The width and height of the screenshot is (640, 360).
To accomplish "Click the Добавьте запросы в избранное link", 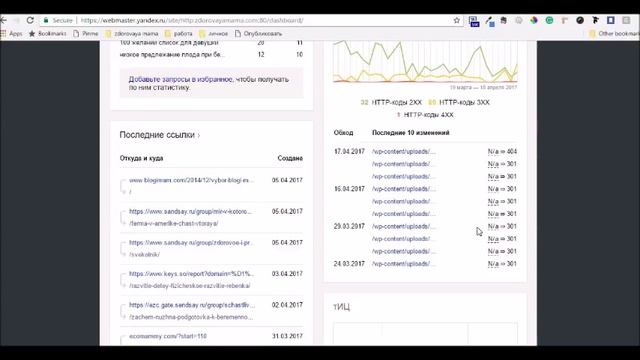I will [180, 79].
